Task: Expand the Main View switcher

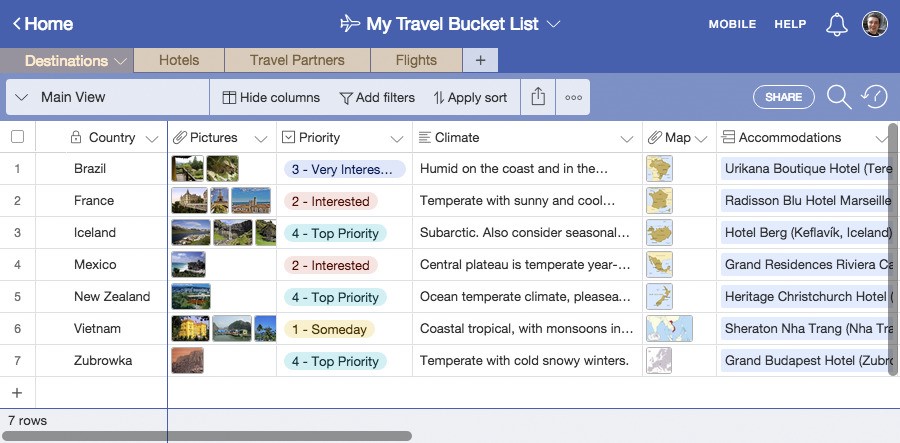Action: point(22,98)
